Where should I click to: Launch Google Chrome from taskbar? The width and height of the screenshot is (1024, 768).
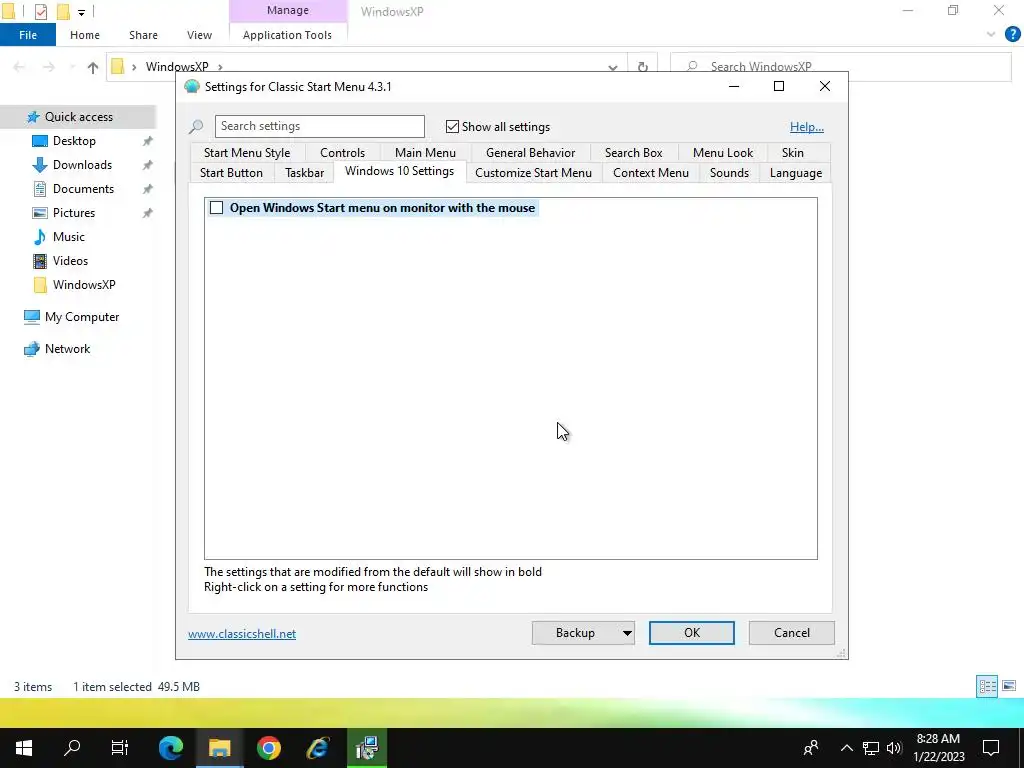pos(268,748)
